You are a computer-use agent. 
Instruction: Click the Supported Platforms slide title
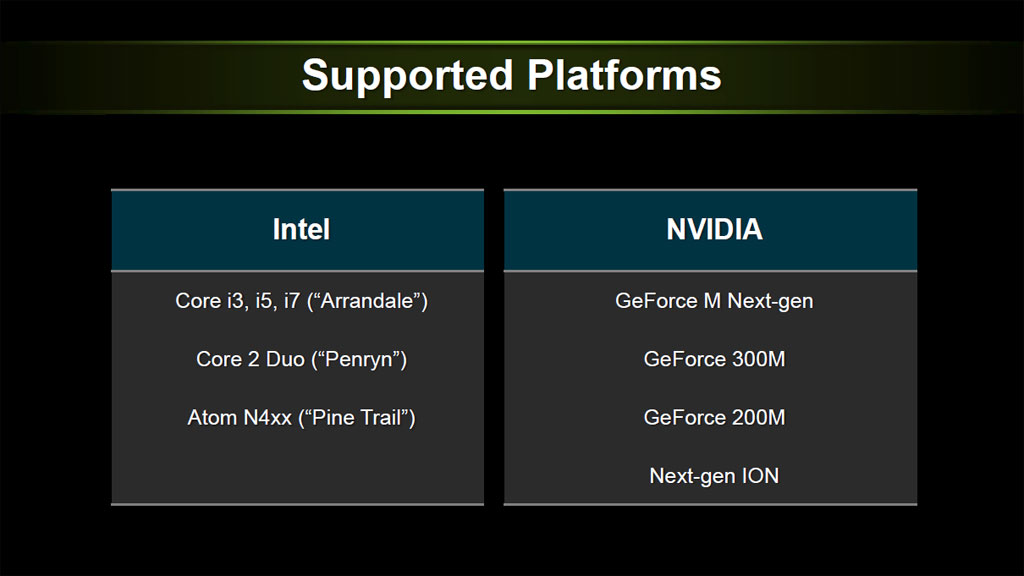pyautogui.click(x=511, y=76)
